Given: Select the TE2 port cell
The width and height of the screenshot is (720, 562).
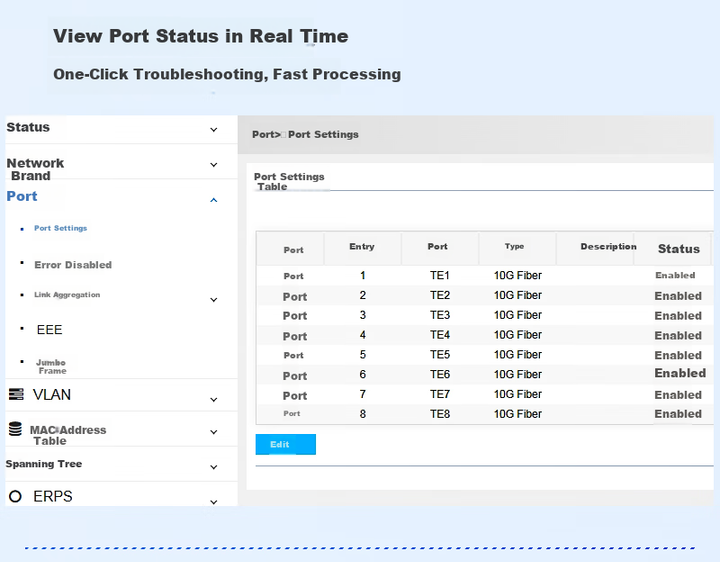Looking at the screenshot, I should point(439,295).
